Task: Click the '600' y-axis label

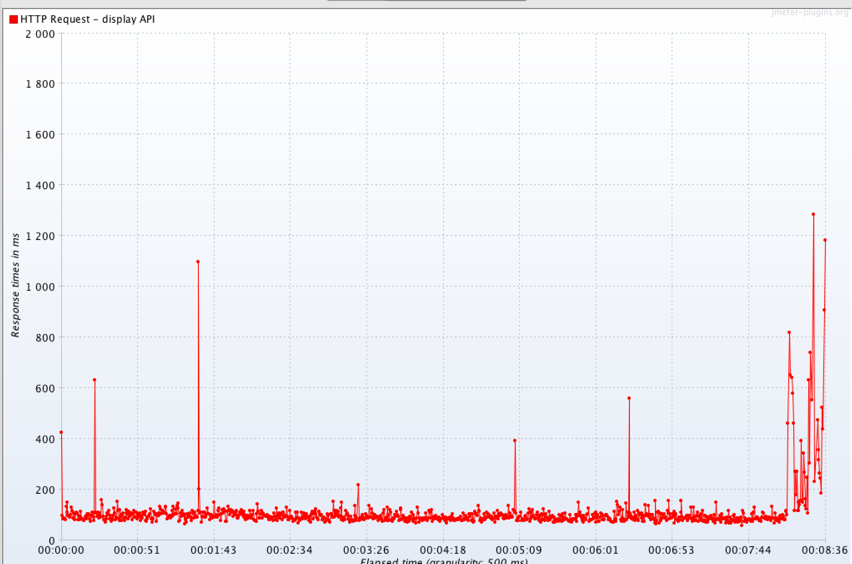Action: point(45,388)
